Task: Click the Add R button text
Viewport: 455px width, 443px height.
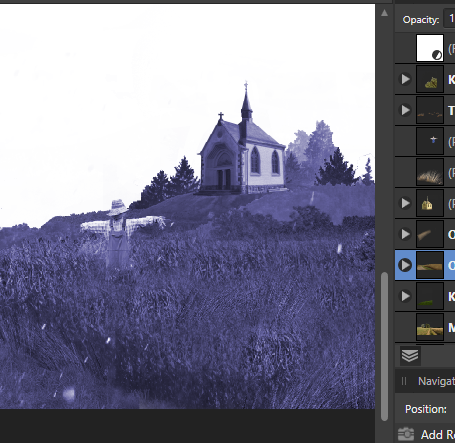Action: click(437, 435)
